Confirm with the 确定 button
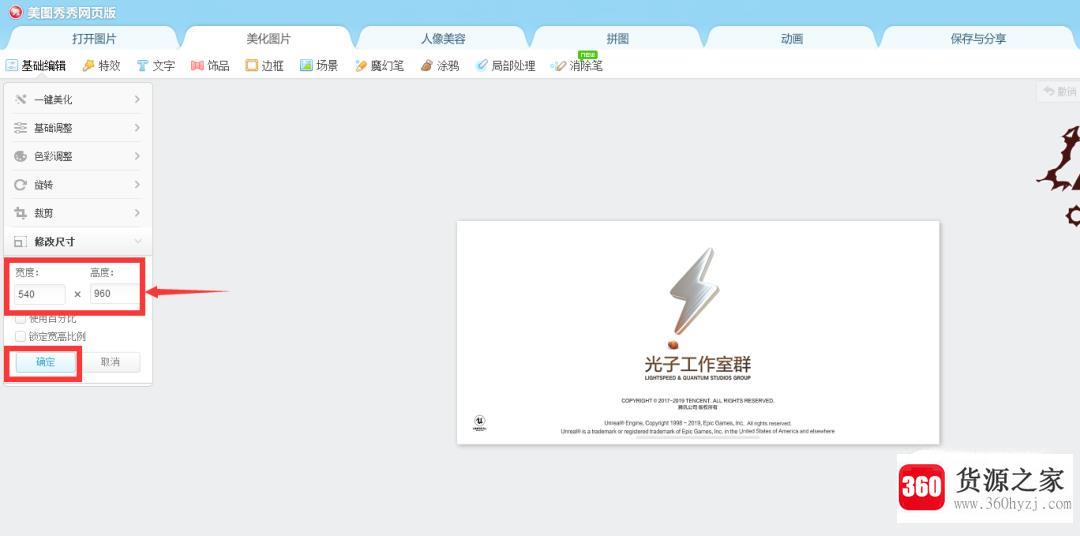Image resolution: width=1080 pixels, height=536 pixels. tap(45, 362)
